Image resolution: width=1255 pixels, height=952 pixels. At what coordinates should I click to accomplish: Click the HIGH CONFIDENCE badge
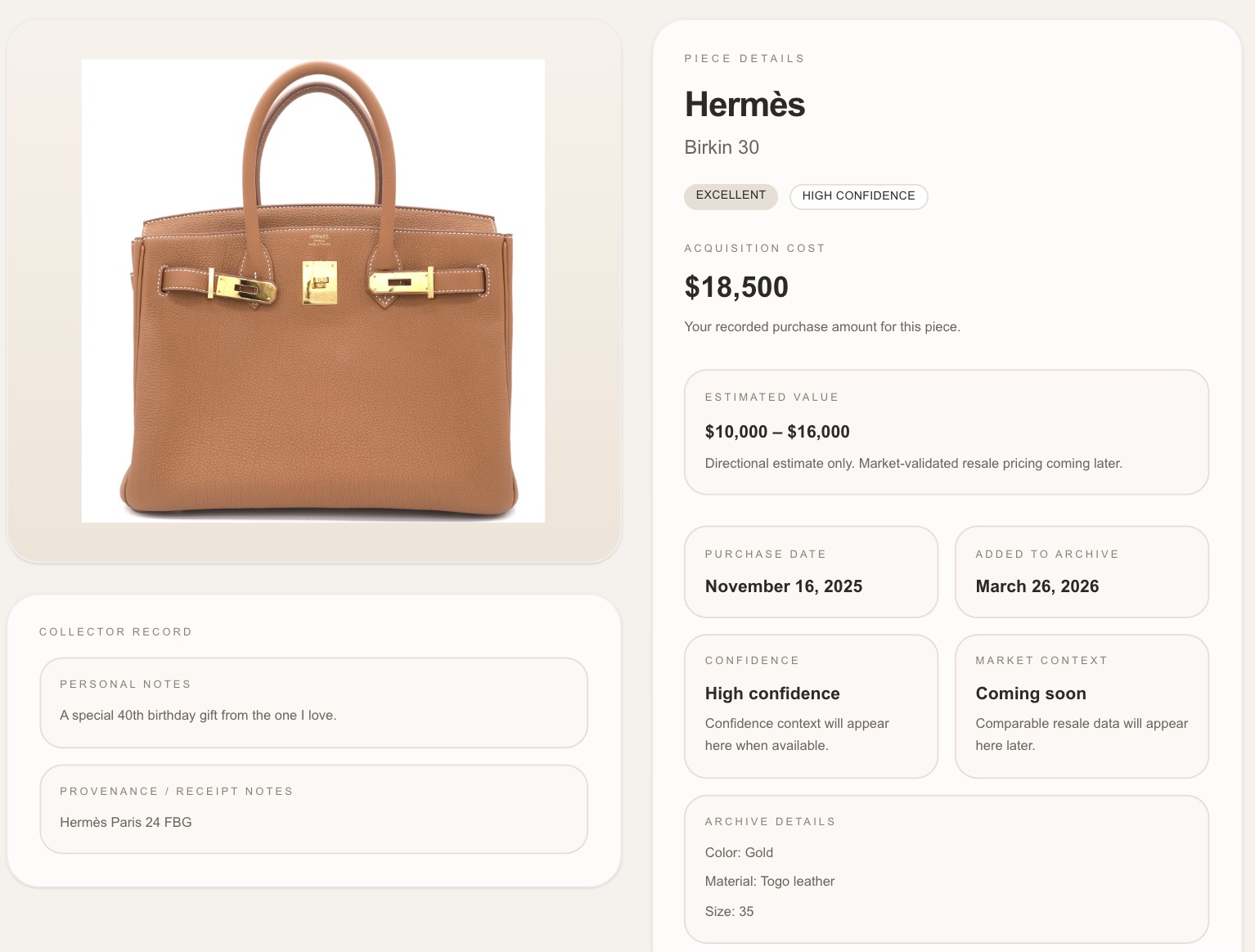click(858, 196)
